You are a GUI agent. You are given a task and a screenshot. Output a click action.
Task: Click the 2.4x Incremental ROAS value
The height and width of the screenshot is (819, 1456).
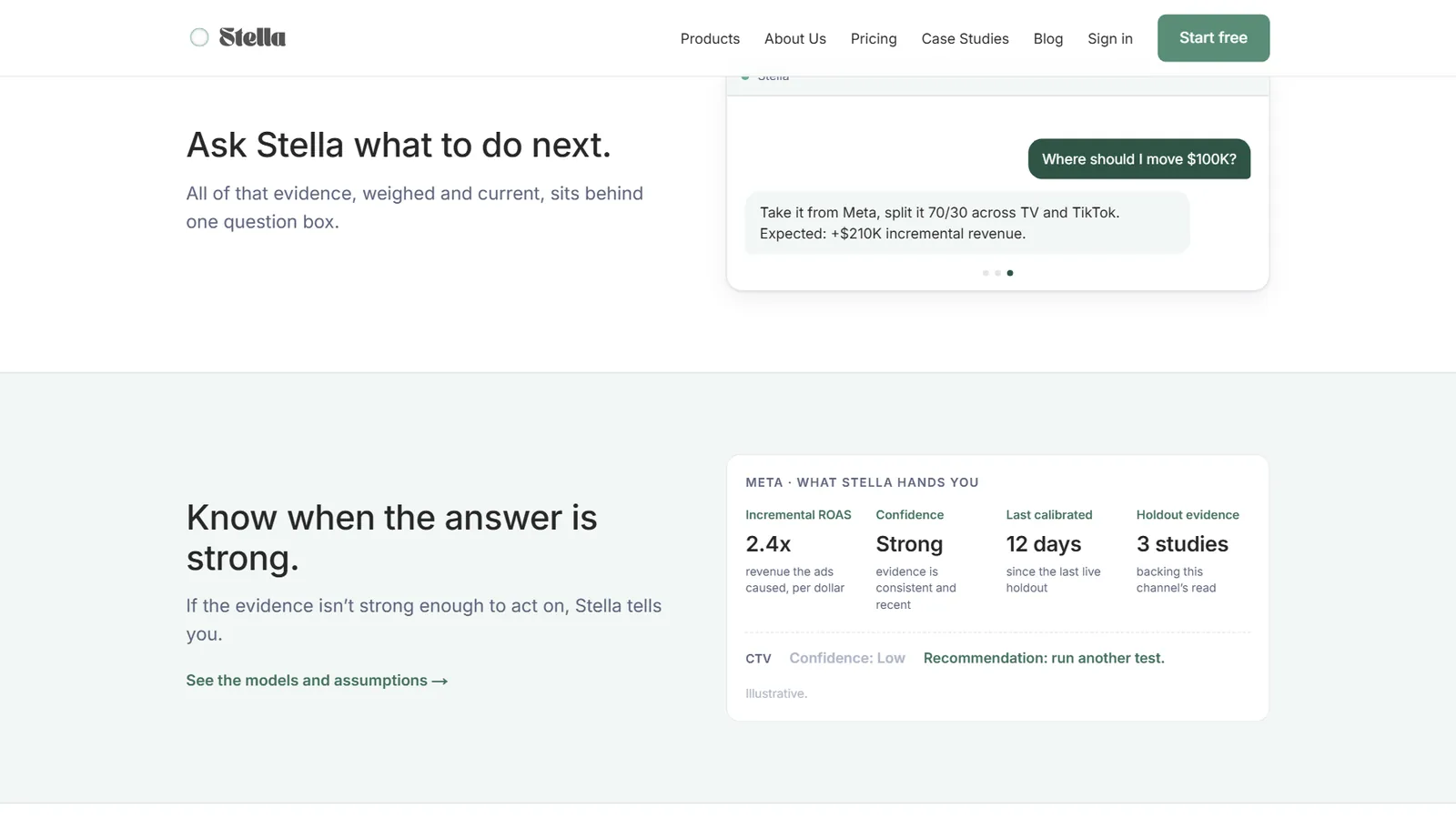pos(768,544)
